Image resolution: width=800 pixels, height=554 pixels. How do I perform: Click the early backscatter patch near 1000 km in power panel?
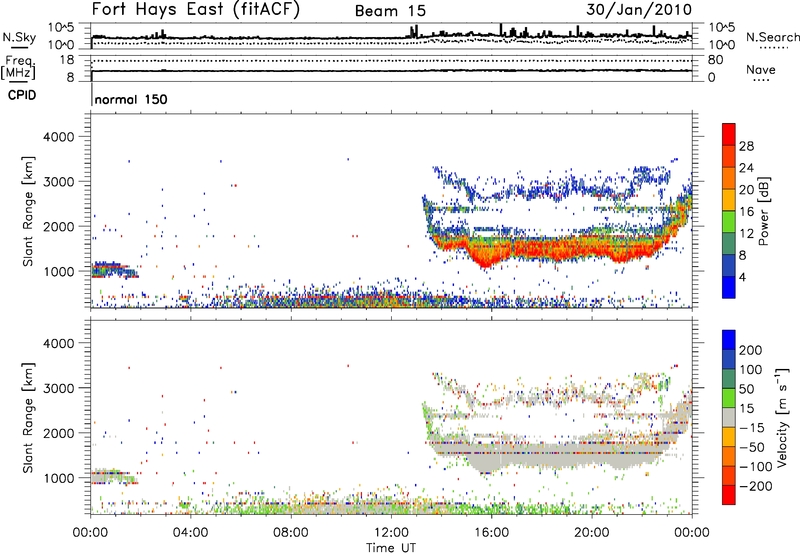click(x=113, y=269)
